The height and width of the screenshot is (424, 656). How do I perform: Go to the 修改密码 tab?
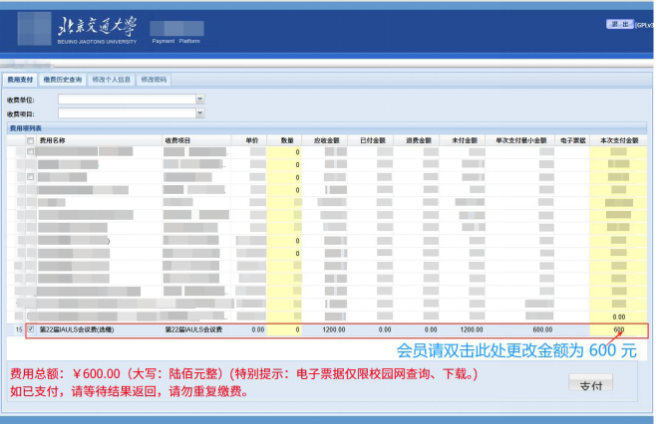coord(154,80)
